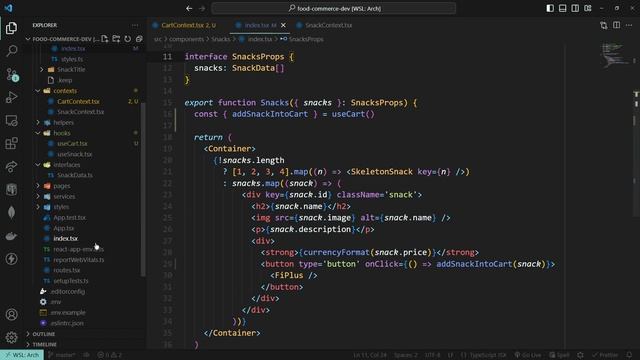Open the Docker whale icon view
The width and height of the screenshot is (640, 360).
coord(11,236)
